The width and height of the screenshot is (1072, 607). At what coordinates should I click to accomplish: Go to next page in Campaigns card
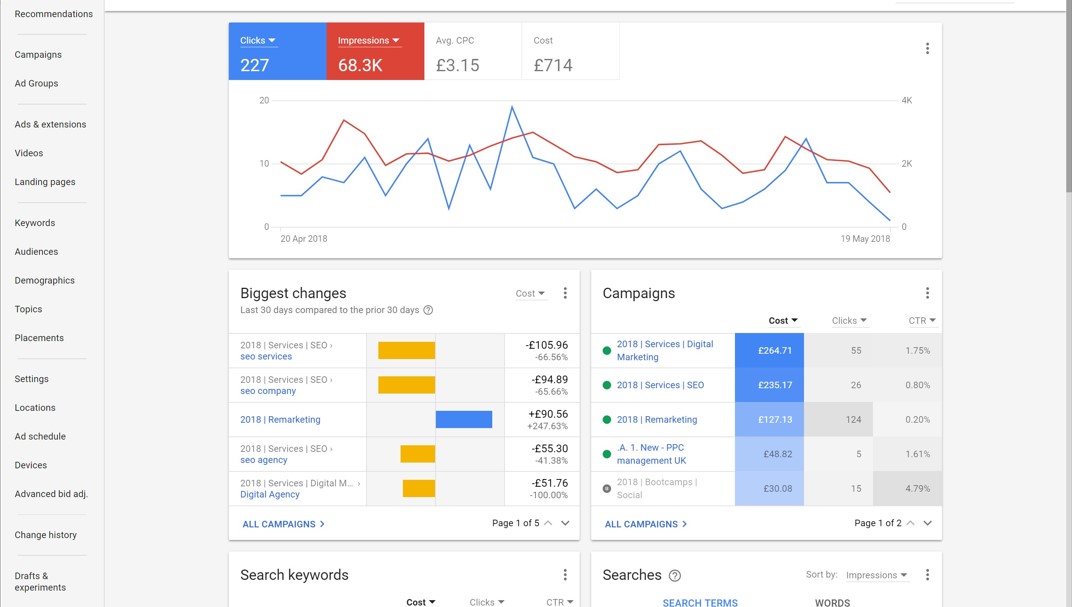[x=928, y=523]
